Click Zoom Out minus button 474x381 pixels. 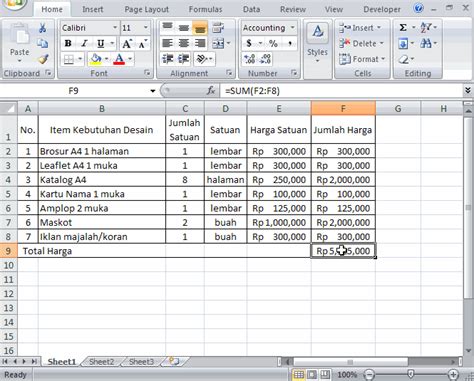(369, 374)
